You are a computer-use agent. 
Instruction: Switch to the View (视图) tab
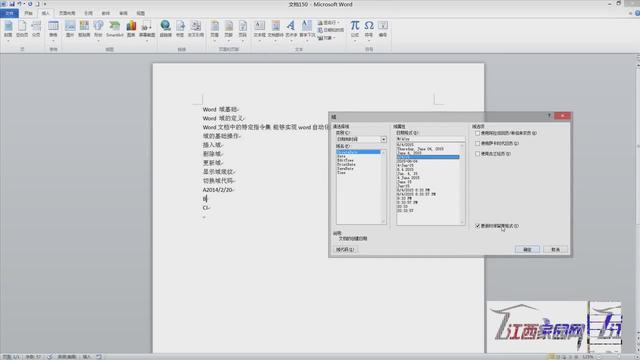[x=140, y=13]
